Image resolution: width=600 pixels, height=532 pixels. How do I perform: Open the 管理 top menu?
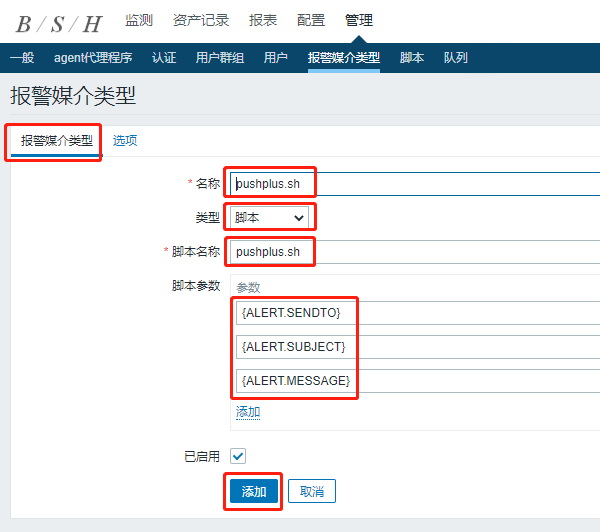[359, 20]
